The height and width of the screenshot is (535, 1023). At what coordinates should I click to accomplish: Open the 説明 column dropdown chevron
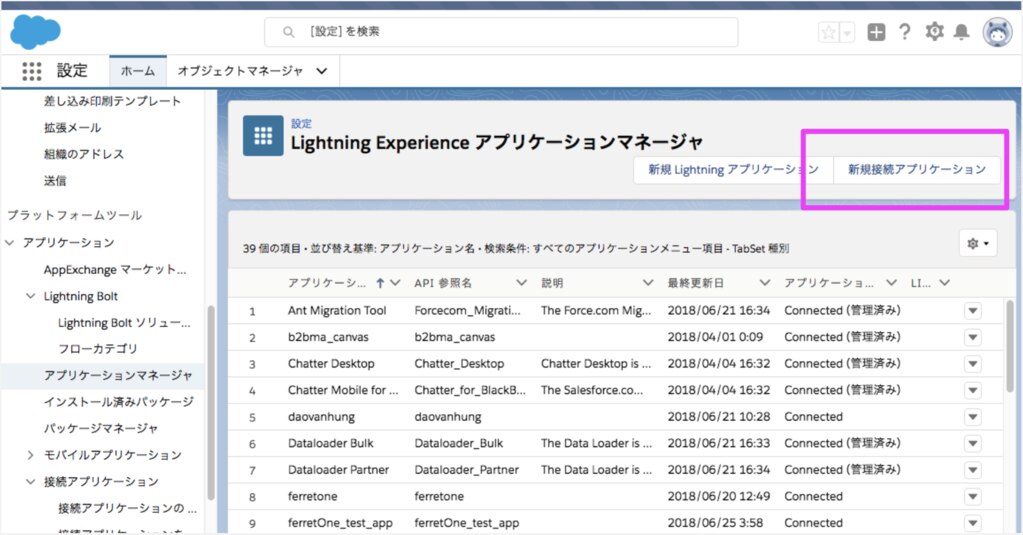click(648, 283)
